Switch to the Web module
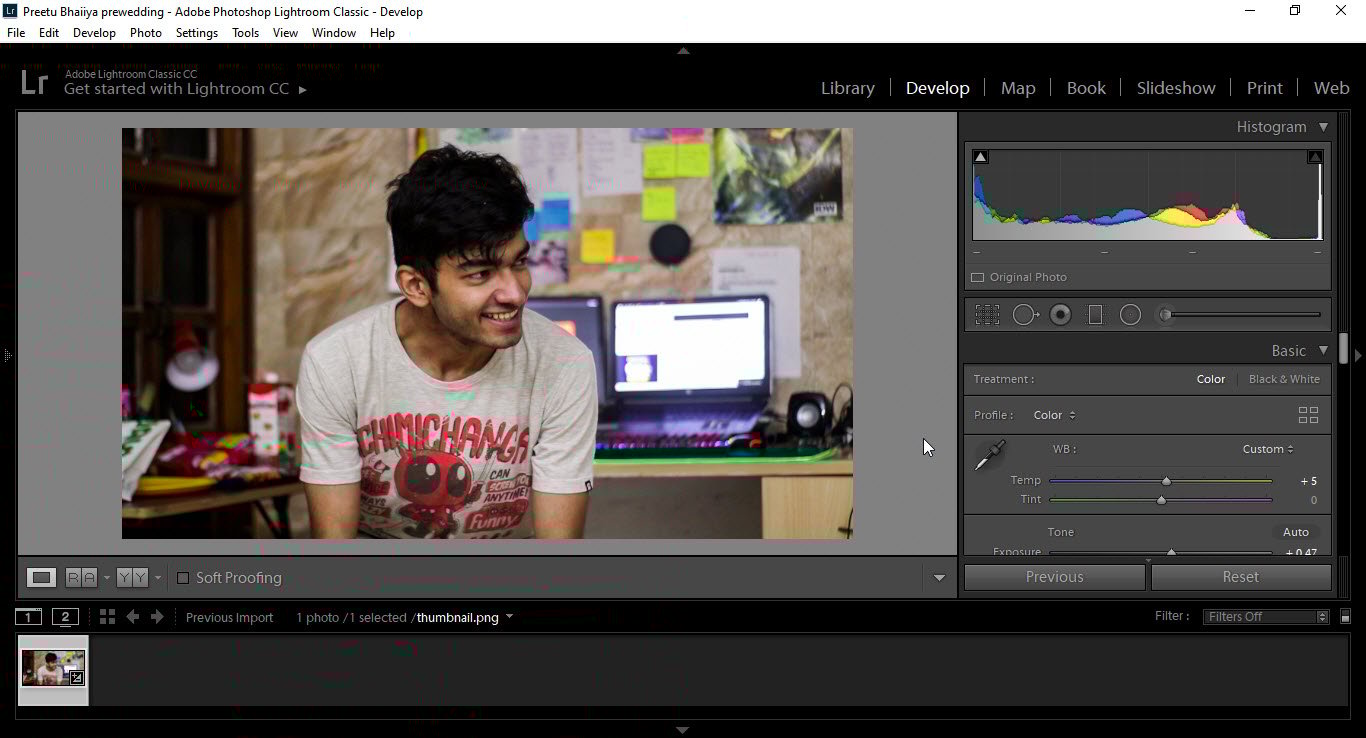Screen dimensions: 1366x738 [1331, 88]
